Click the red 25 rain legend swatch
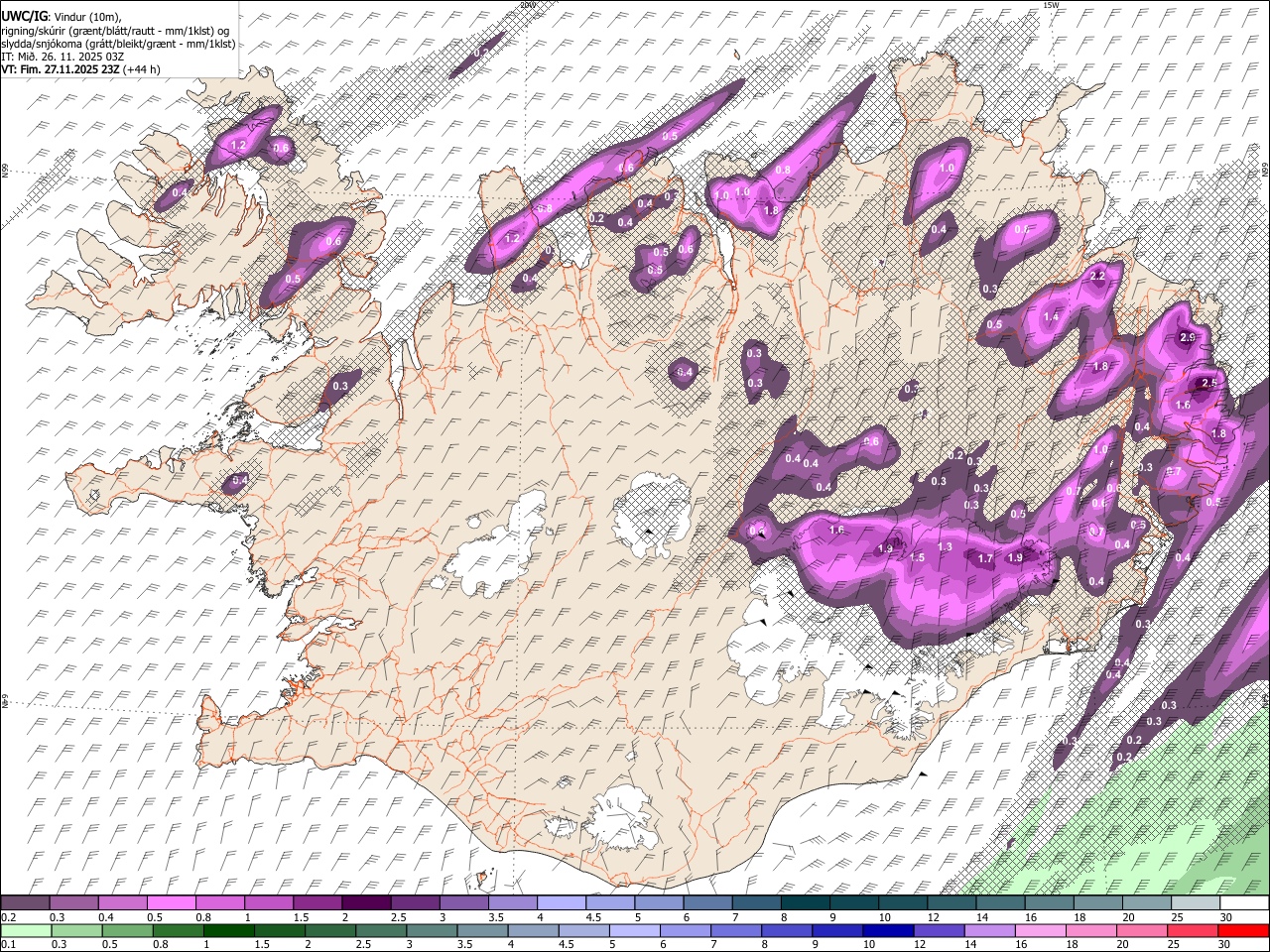This screenshot has height=952, width=1270. tap(1194, 930)
